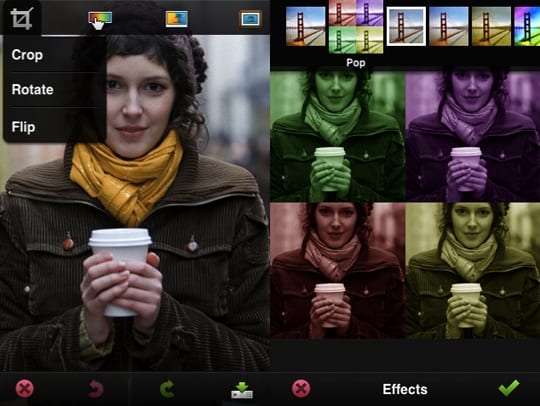Tap the green-tinted preview panel

(338, 136)
